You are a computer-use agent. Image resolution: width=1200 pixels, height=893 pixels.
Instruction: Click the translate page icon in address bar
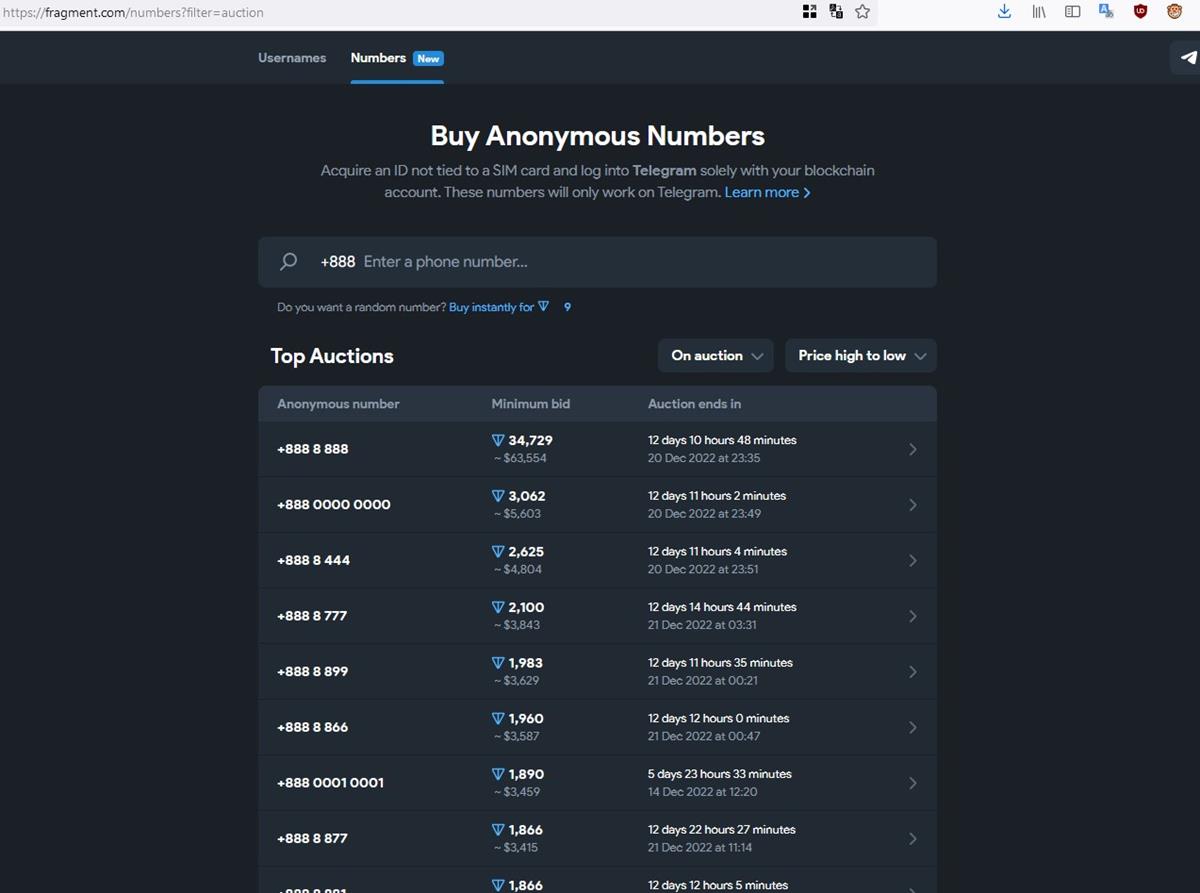coord(836,12)
